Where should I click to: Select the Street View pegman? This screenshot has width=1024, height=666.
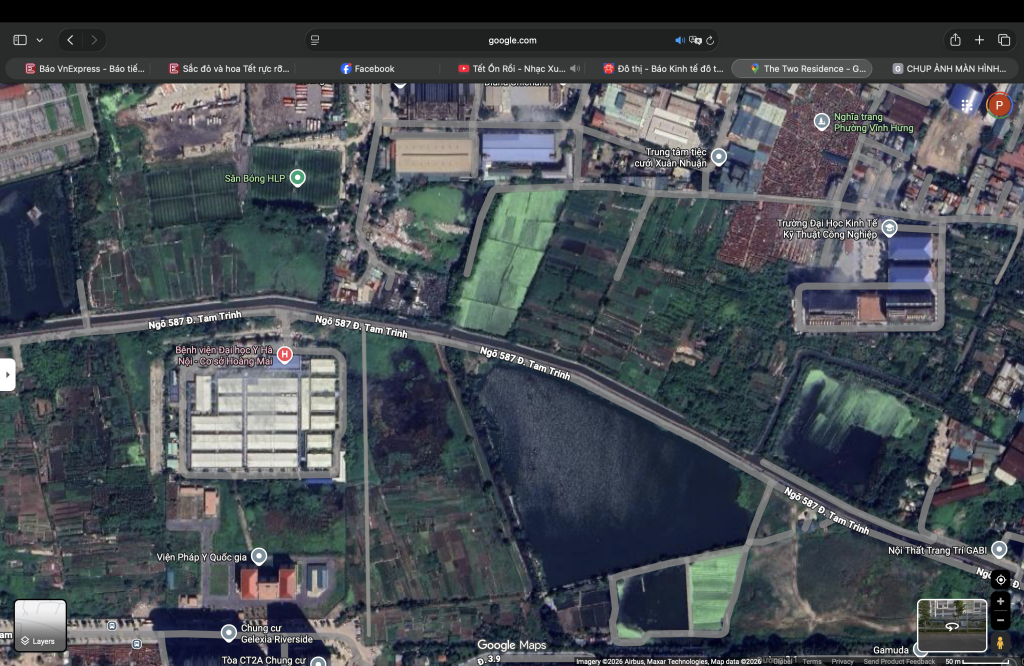point(1000,642)
